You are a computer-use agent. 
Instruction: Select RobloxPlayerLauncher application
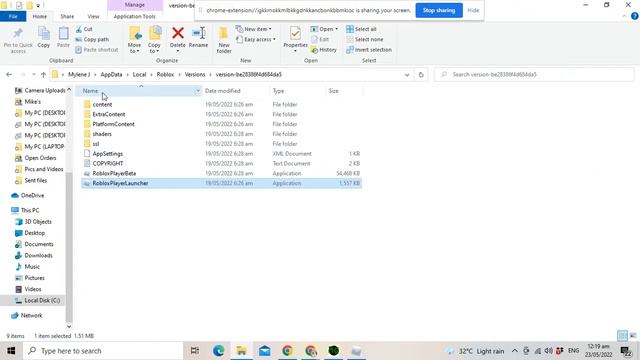tap(221, 183)
